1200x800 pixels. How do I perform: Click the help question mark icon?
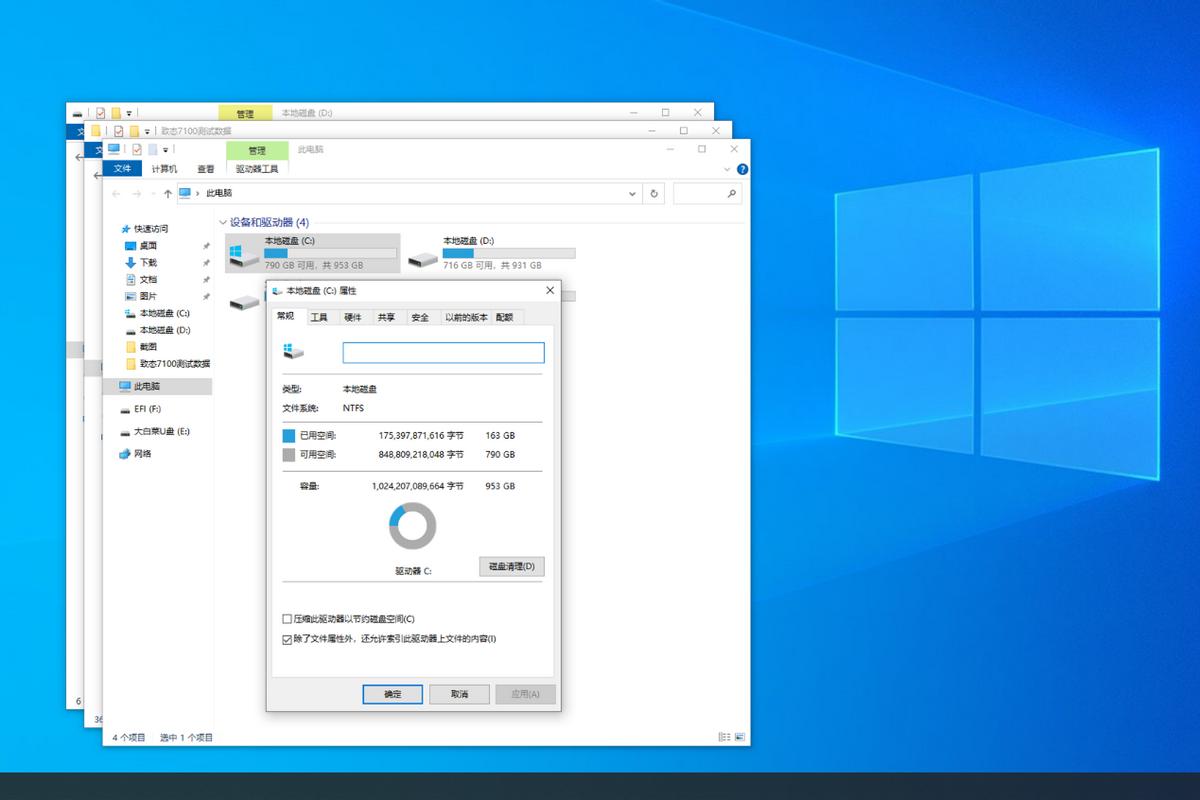pos(741,169)
